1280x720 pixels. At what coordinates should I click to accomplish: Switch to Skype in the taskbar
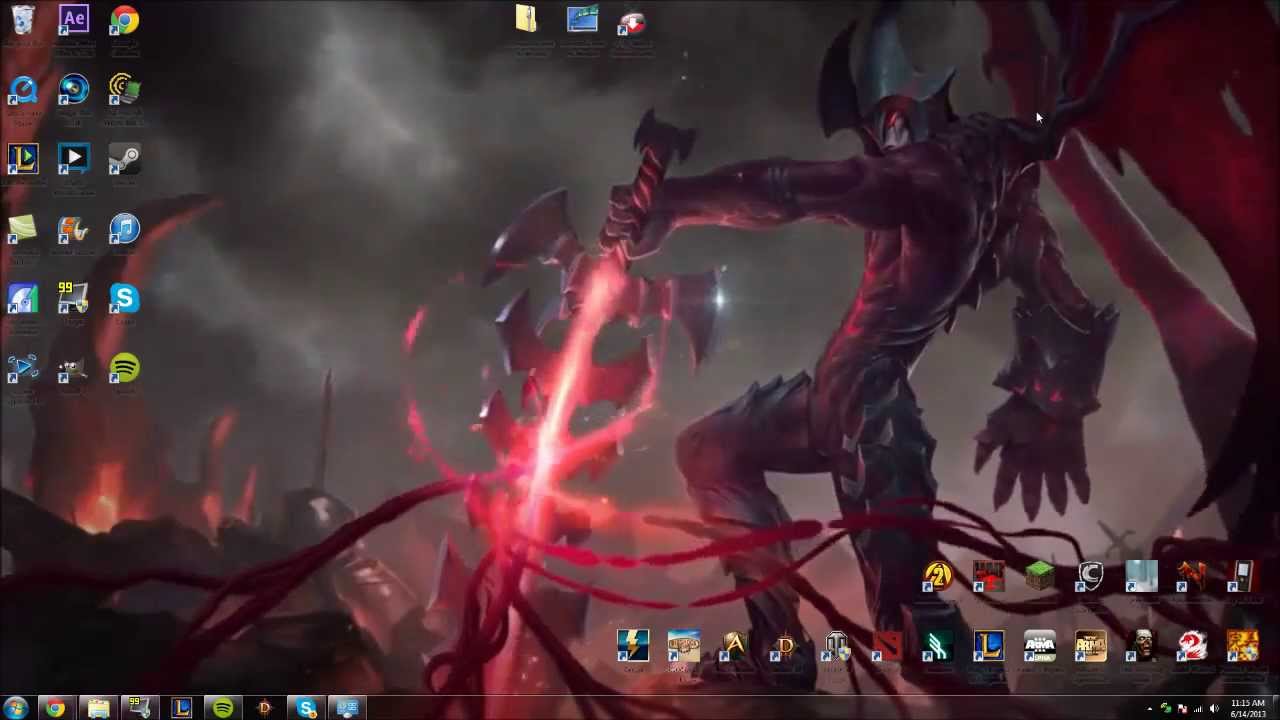(x=306, y=709)
